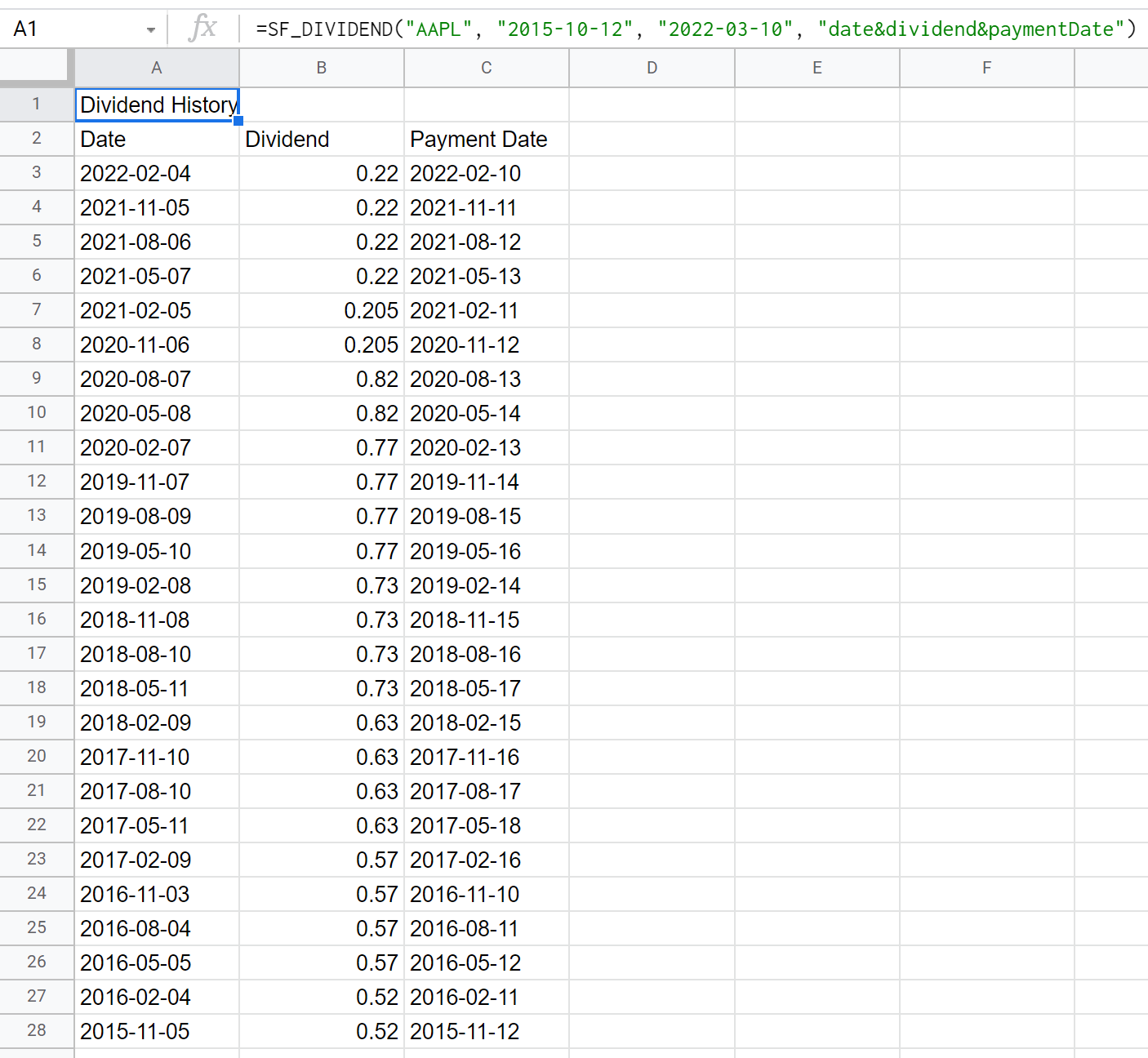Select payment date 2017-11-16 cell

(487, 757)
